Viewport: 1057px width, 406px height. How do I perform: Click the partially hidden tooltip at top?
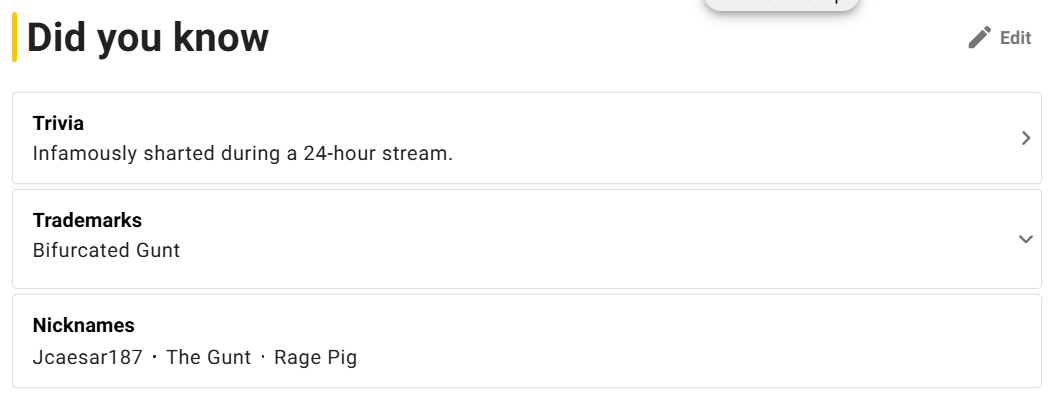pyautogui.click(x=782, y=5)
